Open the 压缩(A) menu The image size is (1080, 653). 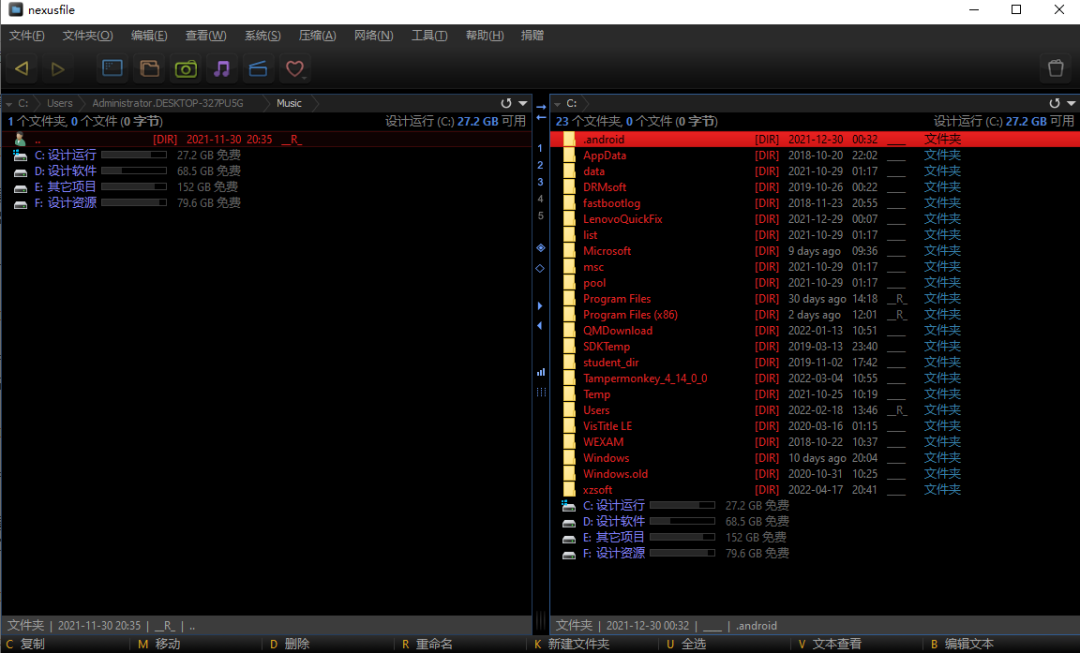coord(317,35)
